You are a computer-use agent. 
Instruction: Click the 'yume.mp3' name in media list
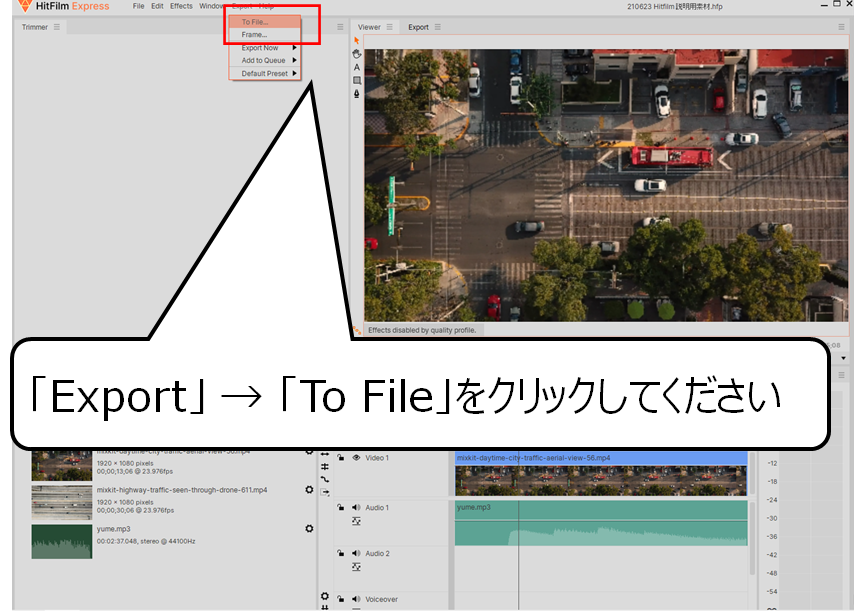[113, 528]
